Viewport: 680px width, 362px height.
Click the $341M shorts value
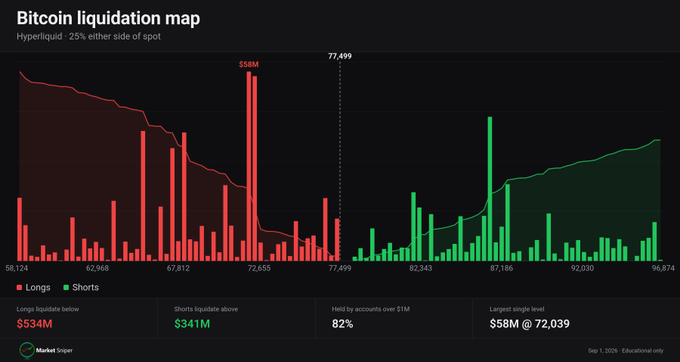[192, 323]
